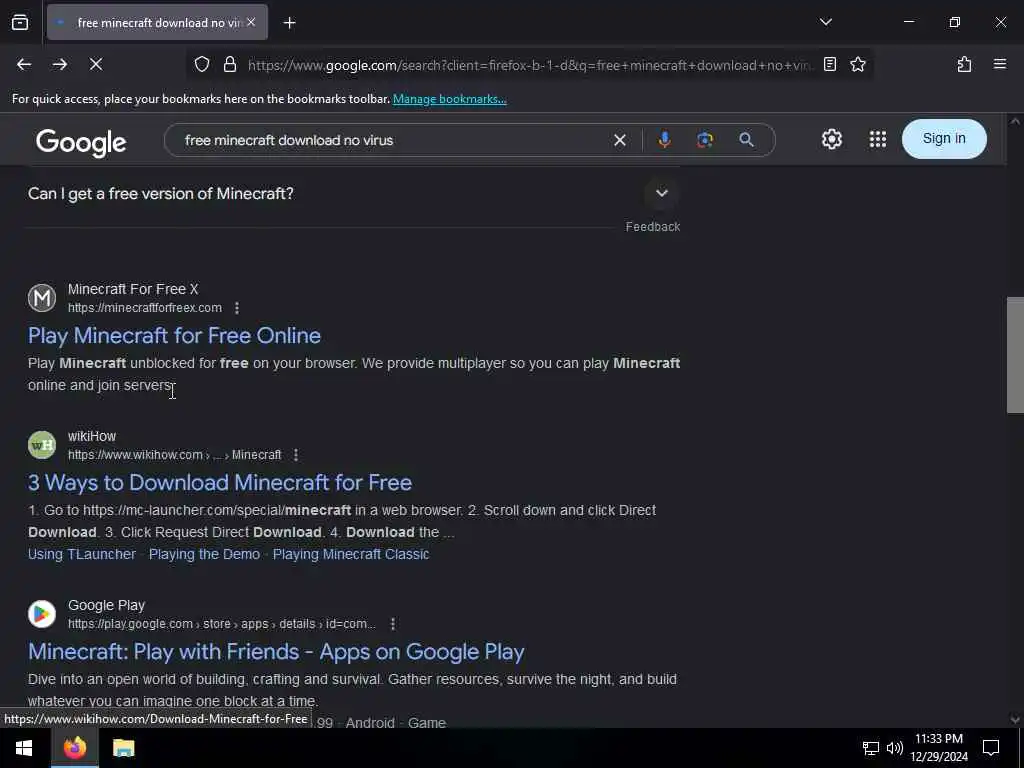Image resolution: width=1024 pixels, height=768 pixels.
Task: Click the Google Play favicon
Action: [42, 614]
